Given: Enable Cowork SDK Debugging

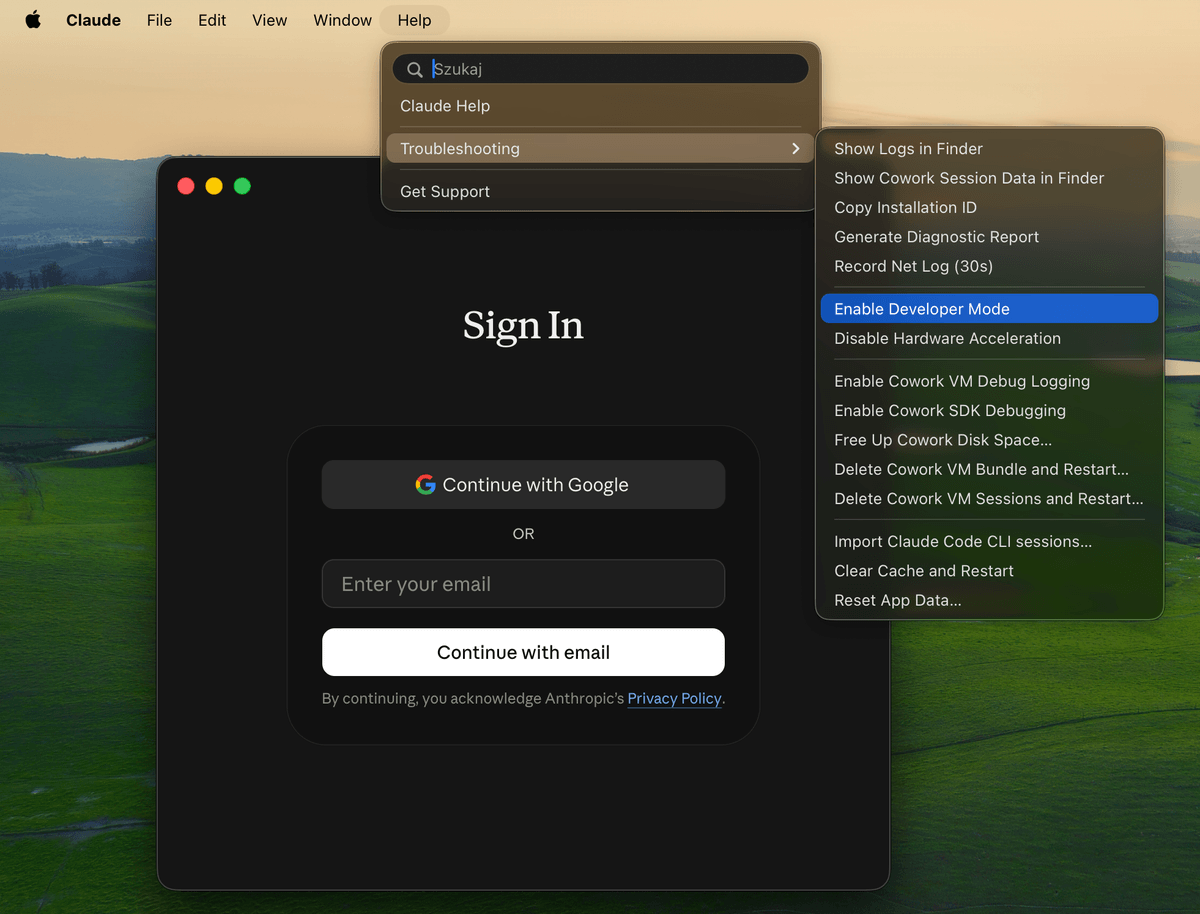Looking at the screenshot, I should [989, 410].
